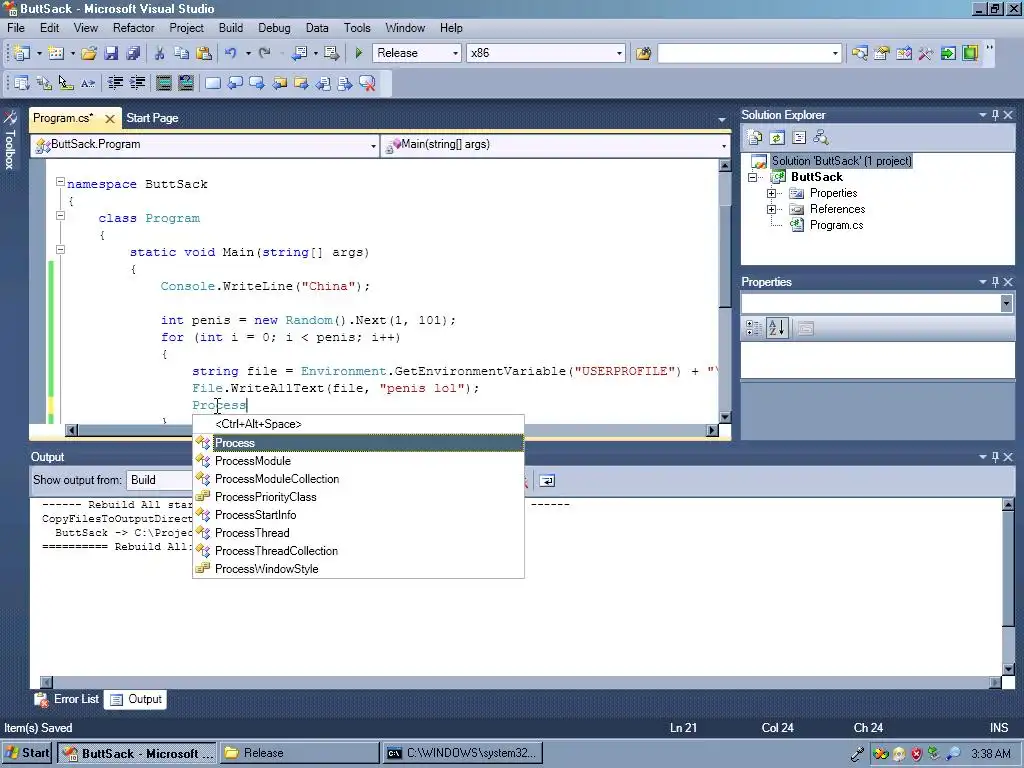Toggle auto-hide pin on Properties panel
The height and width of the screenshot is (768, 1024).
tap(995, 282)
